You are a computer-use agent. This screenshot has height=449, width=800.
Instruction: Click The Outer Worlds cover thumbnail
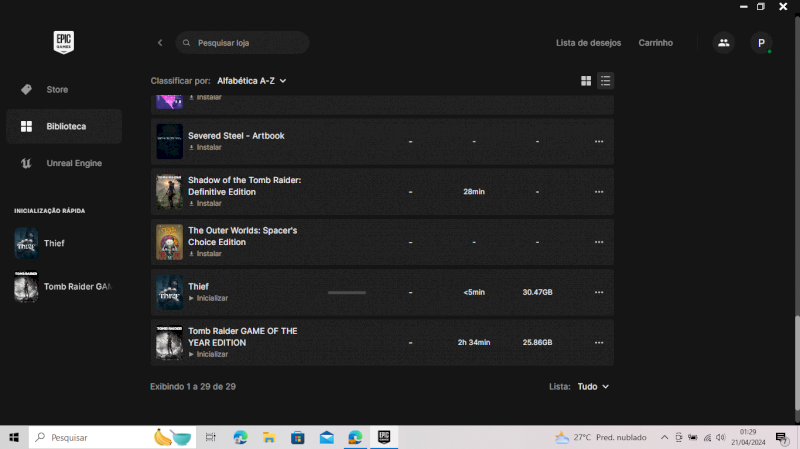click(169, 242)
